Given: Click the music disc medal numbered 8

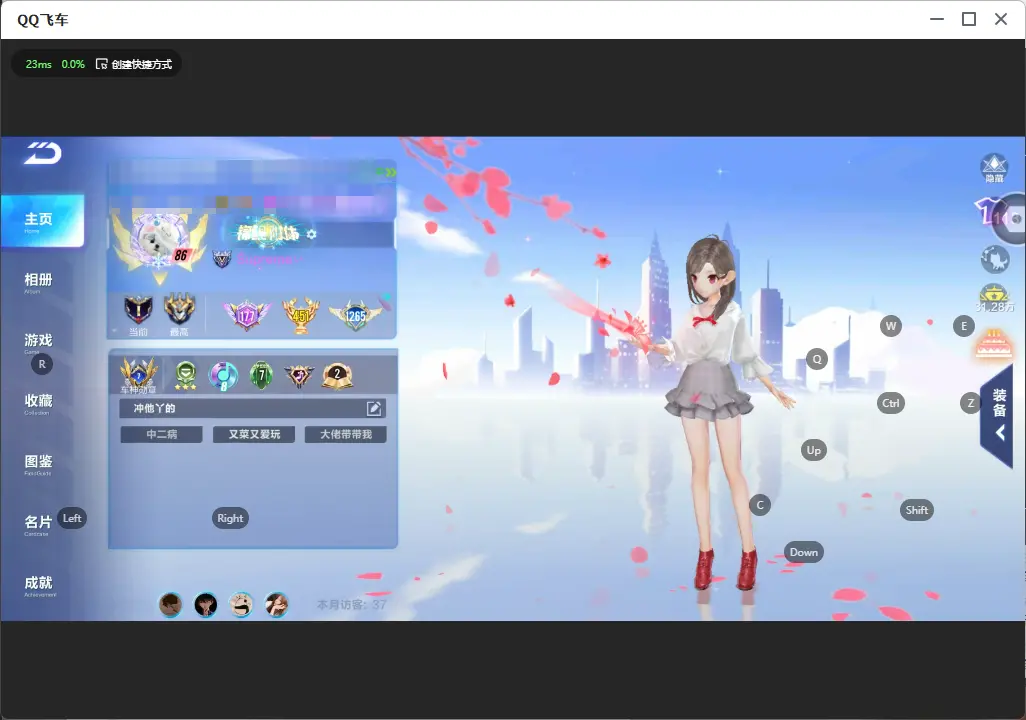Looking at the screenshot, I should coord(223,376).
